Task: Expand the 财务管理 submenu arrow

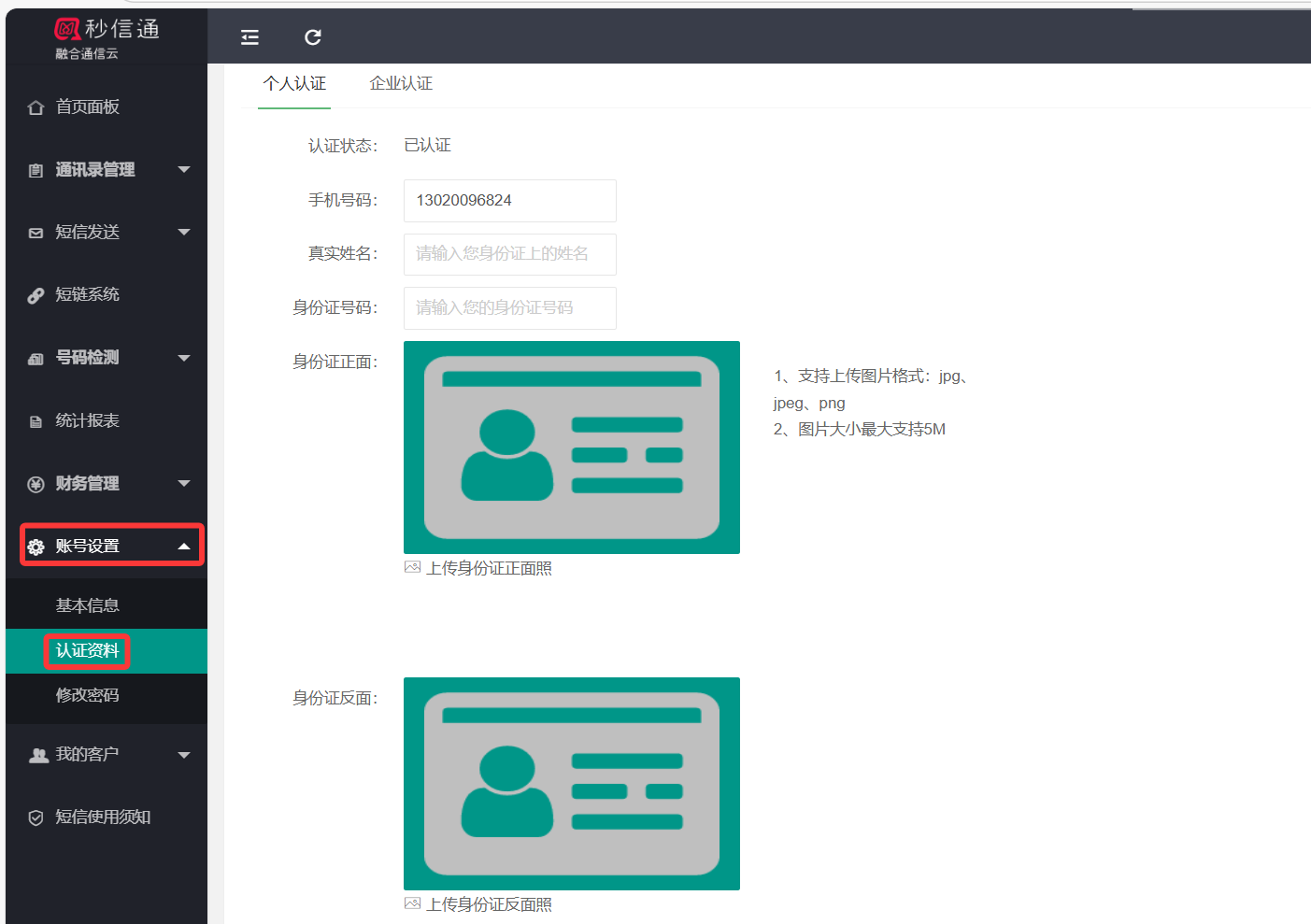Action: pos(184,483)
